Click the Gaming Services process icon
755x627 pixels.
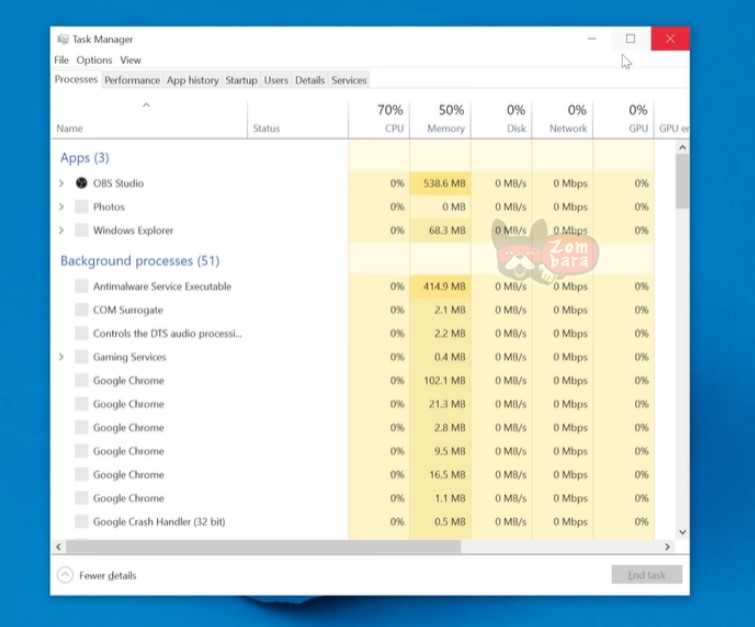pos(81,357)
